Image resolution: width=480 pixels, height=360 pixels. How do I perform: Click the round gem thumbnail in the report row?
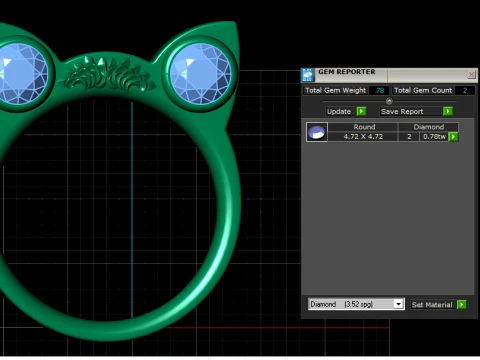coord(317,132)
